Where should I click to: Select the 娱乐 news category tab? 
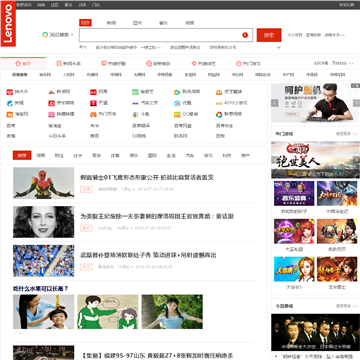pyautogui.click(x=134, y=155)
